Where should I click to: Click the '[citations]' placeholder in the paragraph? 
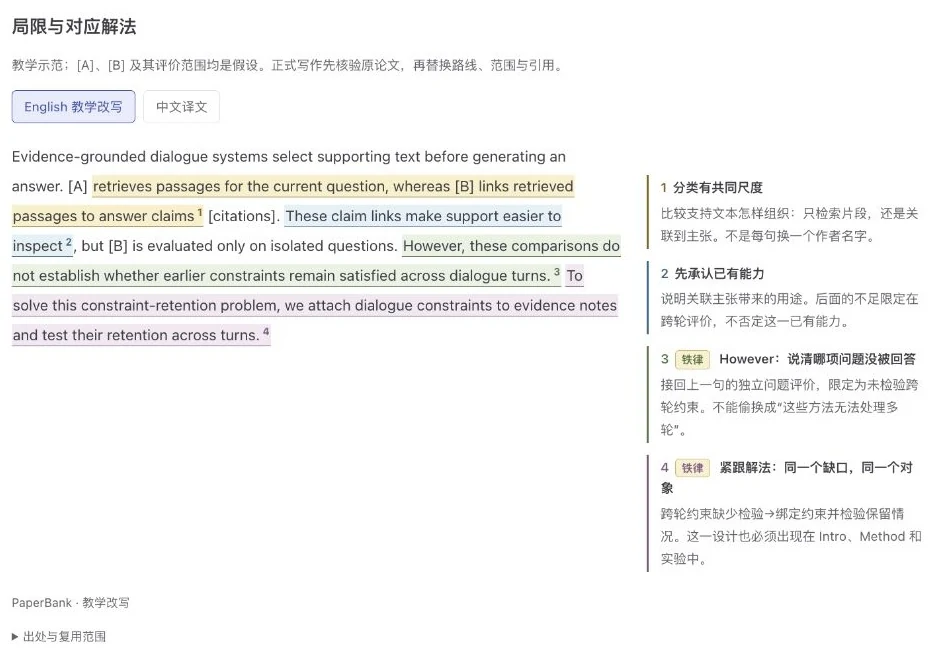(244, 216)
